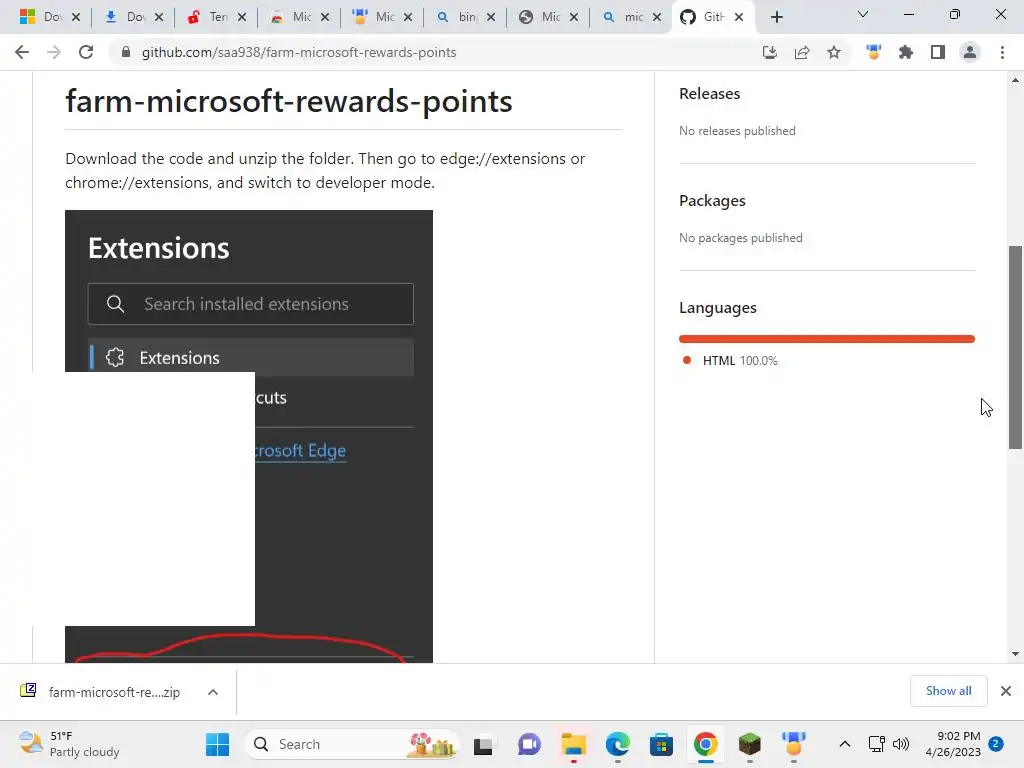Bookmark this page with the star icon
1024x768 pixels.
834,52
